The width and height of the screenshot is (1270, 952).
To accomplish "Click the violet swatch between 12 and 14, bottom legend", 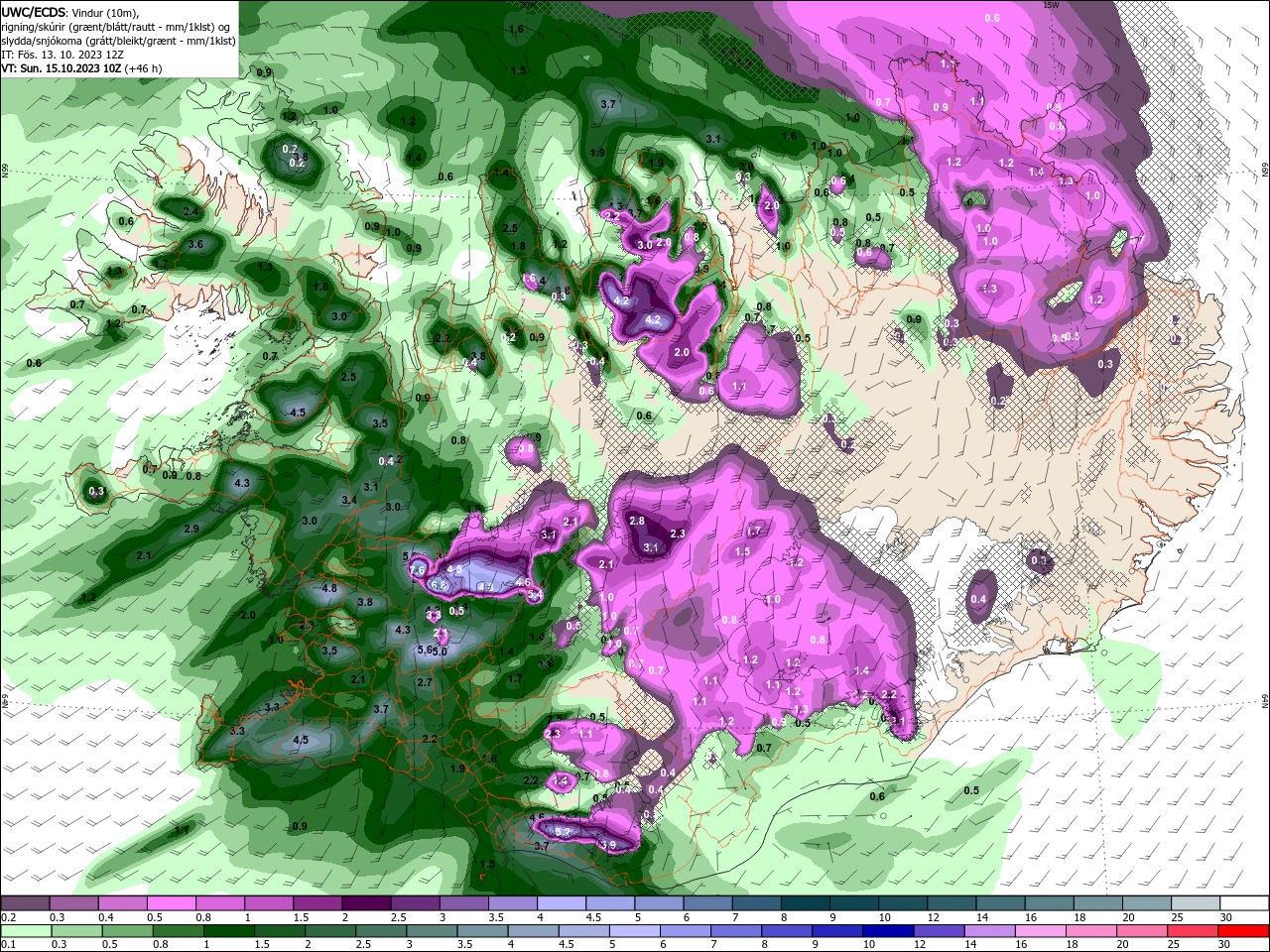I will [x=940, y=931].
